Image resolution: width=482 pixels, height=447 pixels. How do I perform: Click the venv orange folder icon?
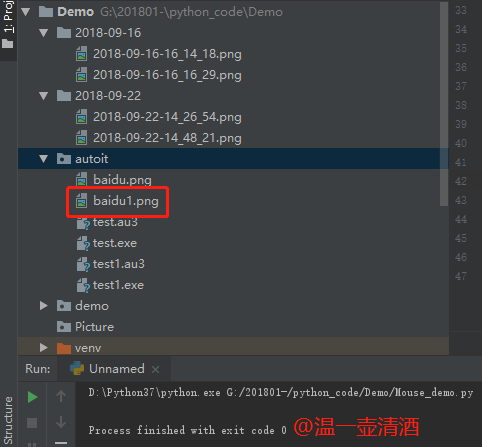[64, 348]
